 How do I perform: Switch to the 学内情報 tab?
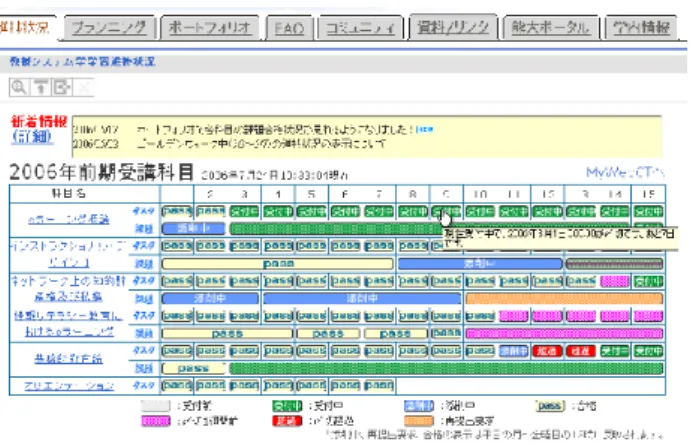coord(641,28)
